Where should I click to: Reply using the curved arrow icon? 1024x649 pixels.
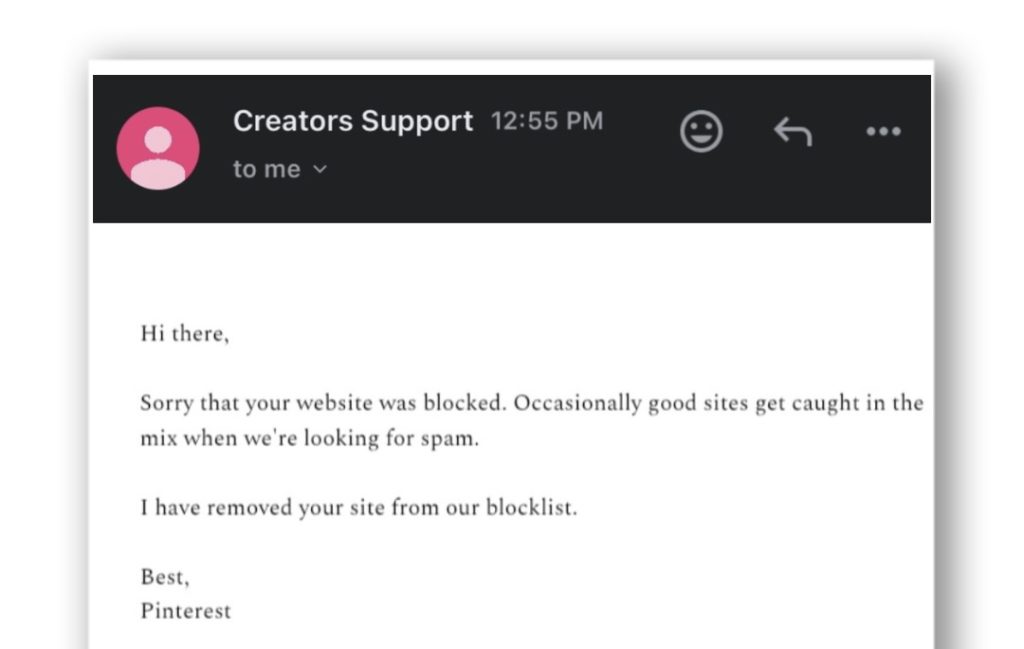[x=792, y=131]
